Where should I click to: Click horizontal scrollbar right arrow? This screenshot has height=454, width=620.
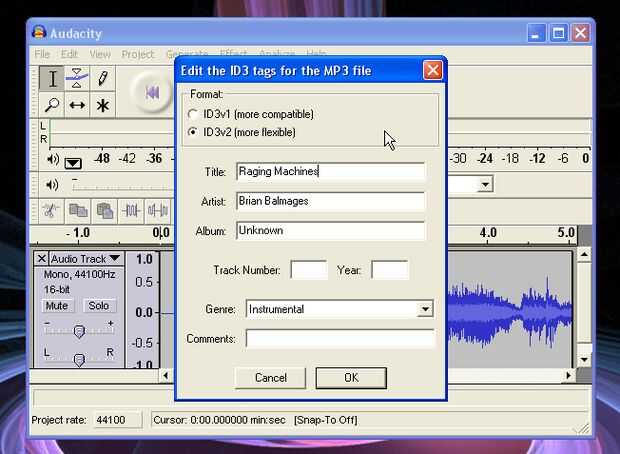569,375
